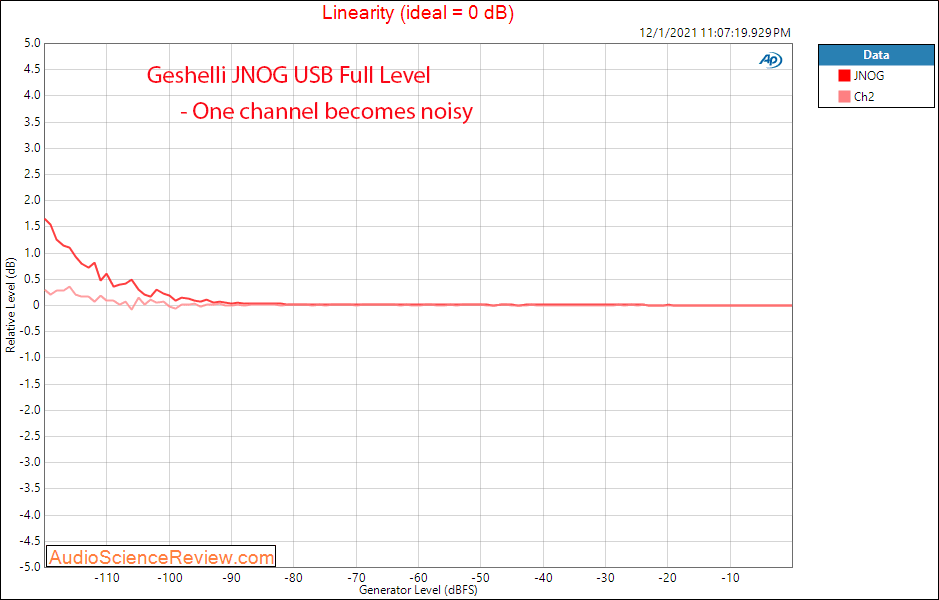939x600 pixels.
Task: Click the -2.0 y-axis tick label
Action: (31, 410)
